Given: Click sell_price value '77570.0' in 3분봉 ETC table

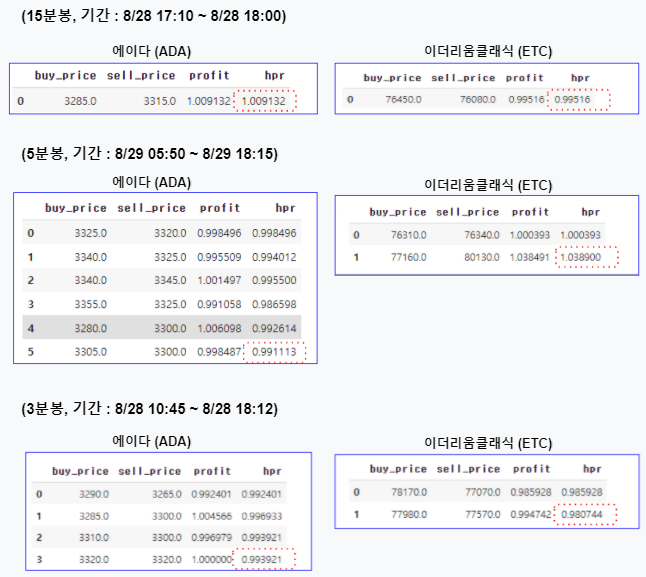Looking at the screenshot, I should 483,514.
